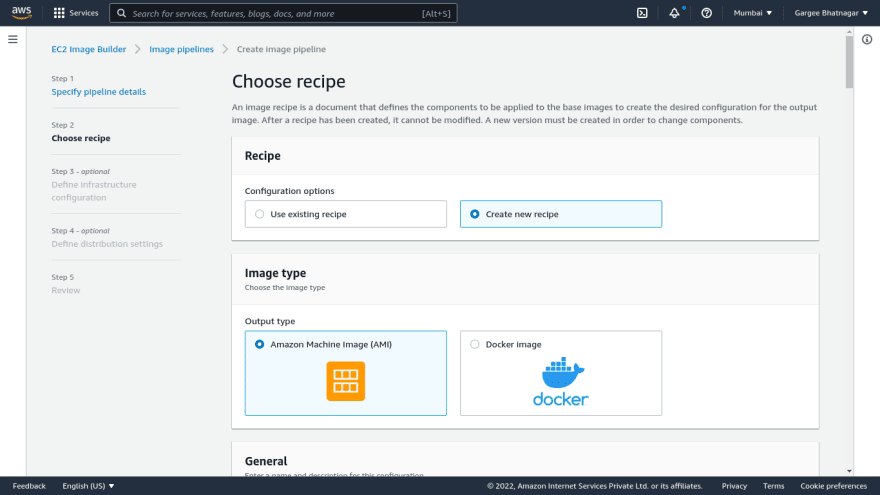Open the Privacy link
The height and width of the screenshot is (495, 880).
pos(734,486)
